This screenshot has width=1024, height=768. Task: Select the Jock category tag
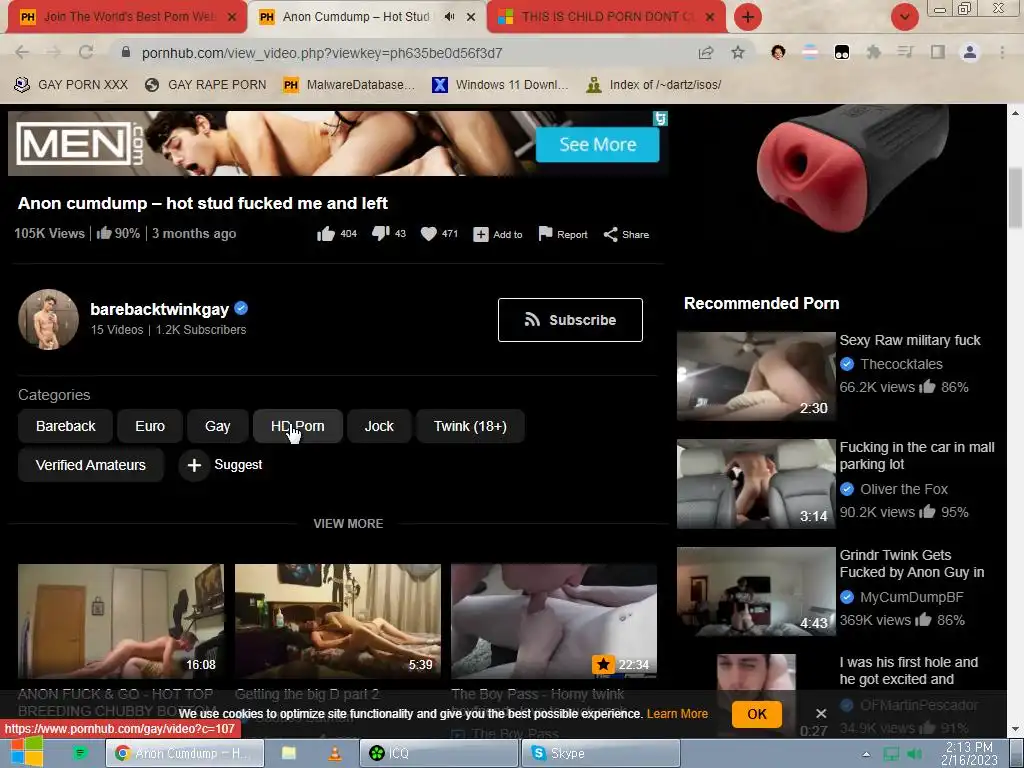379,426
